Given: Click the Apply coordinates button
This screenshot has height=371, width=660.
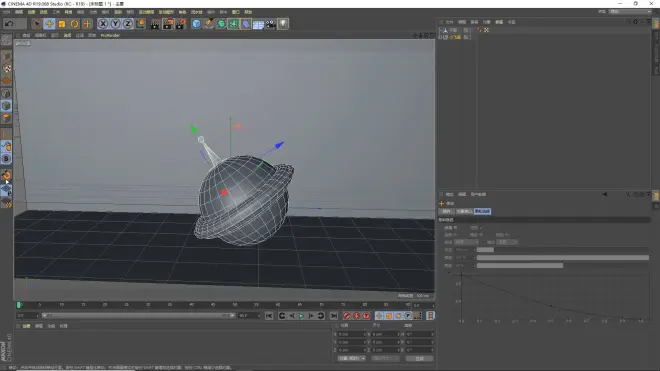Looking at the screenshot, I should 419,358.
